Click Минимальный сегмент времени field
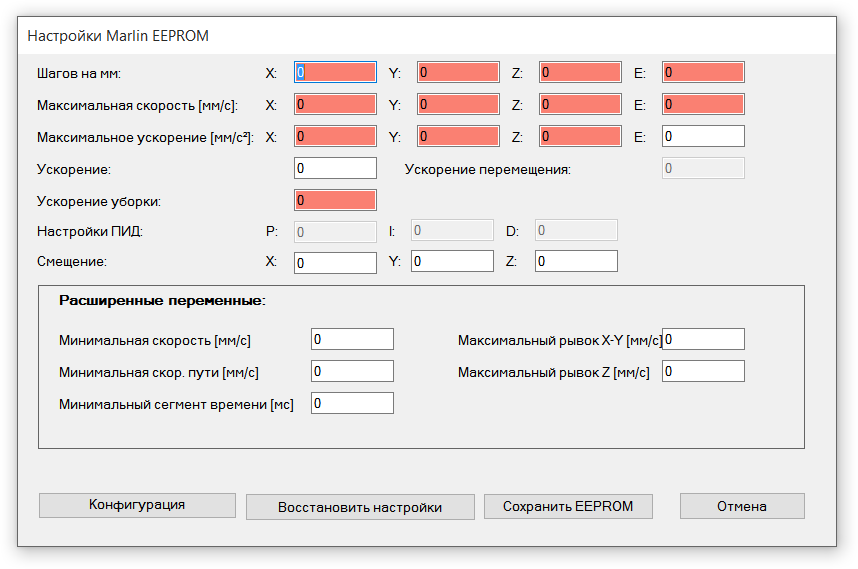Viewport: 858px width, 569px height. point(352,403)
